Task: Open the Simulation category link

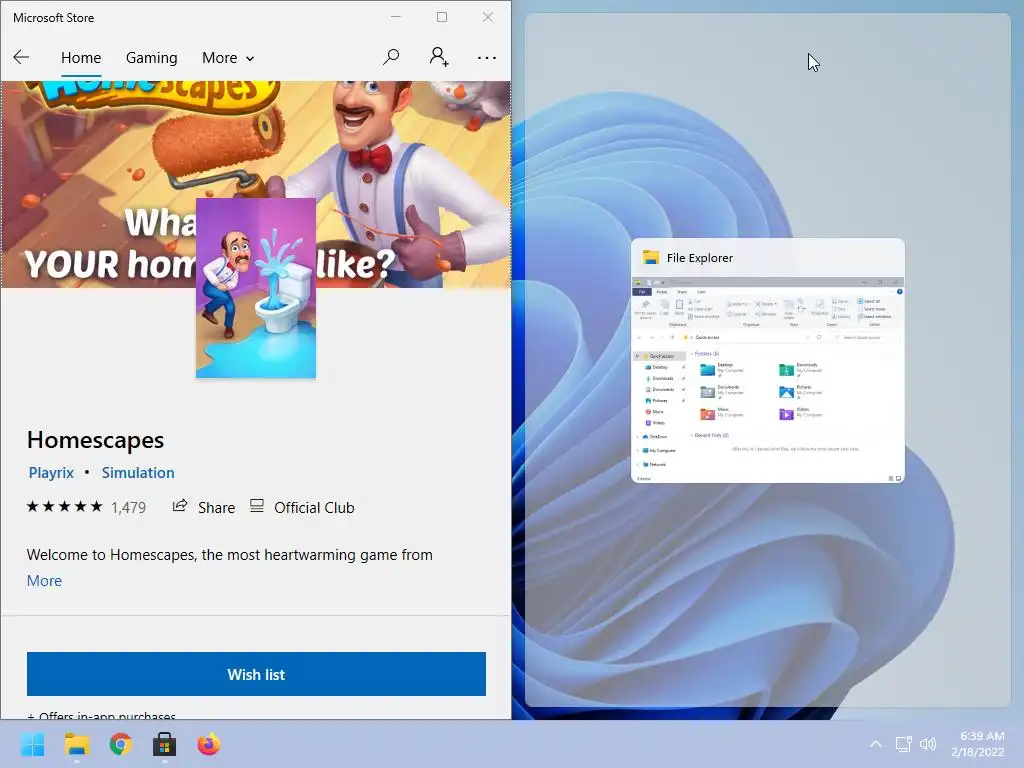Action: [x=138, y=472]
